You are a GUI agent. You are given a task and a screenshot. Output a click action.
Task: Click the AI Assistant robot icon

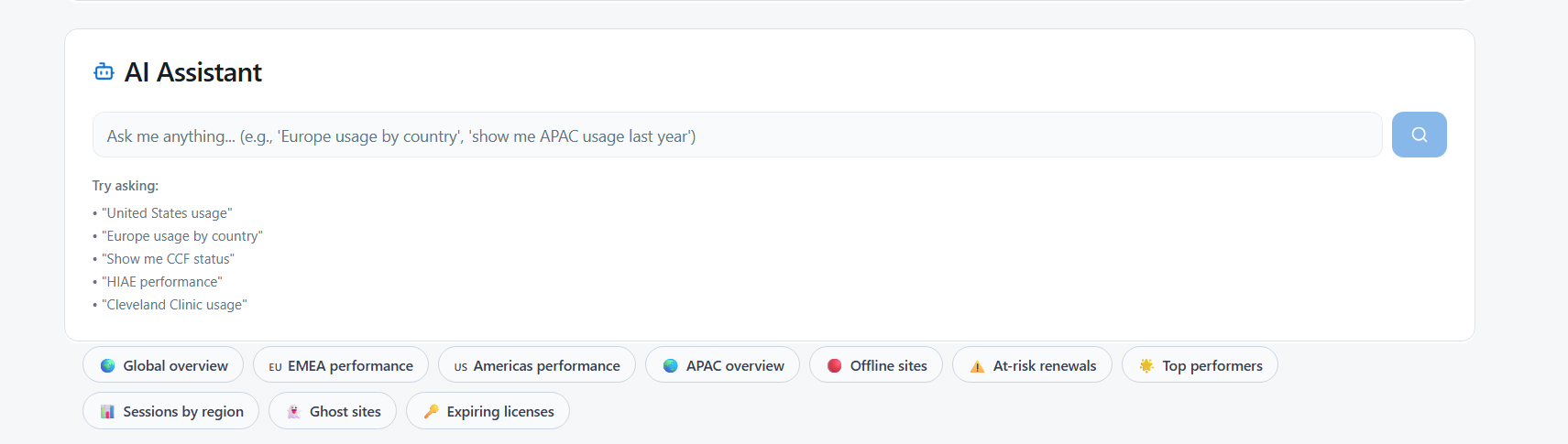(x=104, y=71)
